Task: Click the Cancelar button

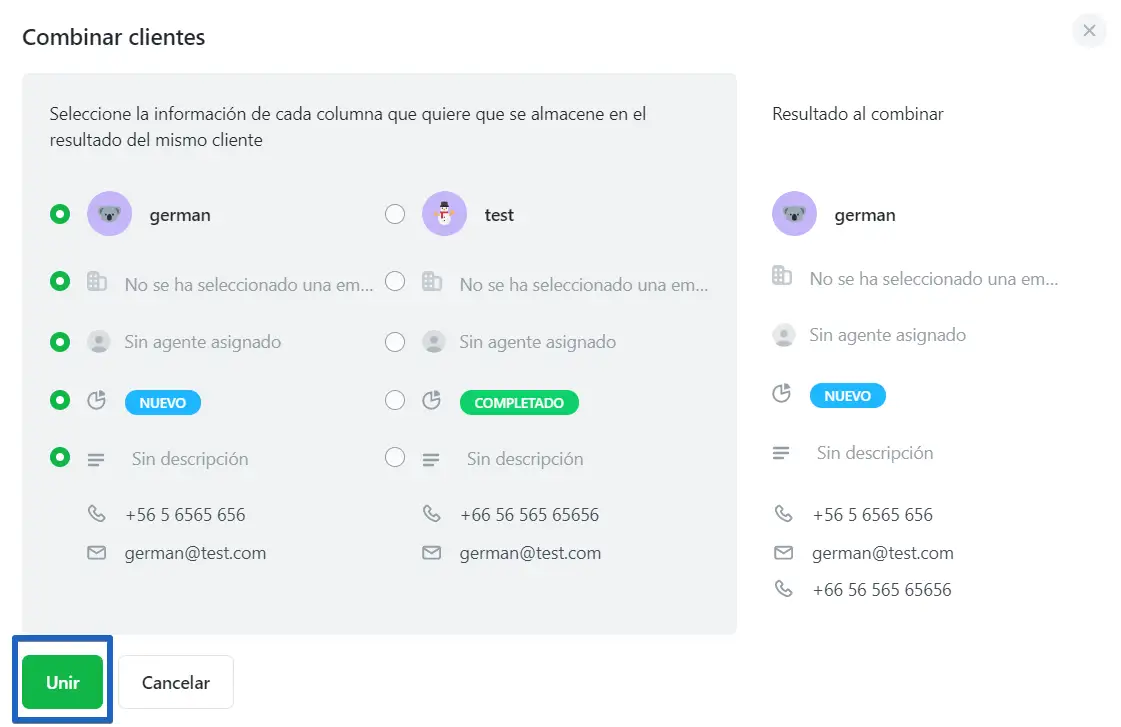Action: (x=176, y=682)
